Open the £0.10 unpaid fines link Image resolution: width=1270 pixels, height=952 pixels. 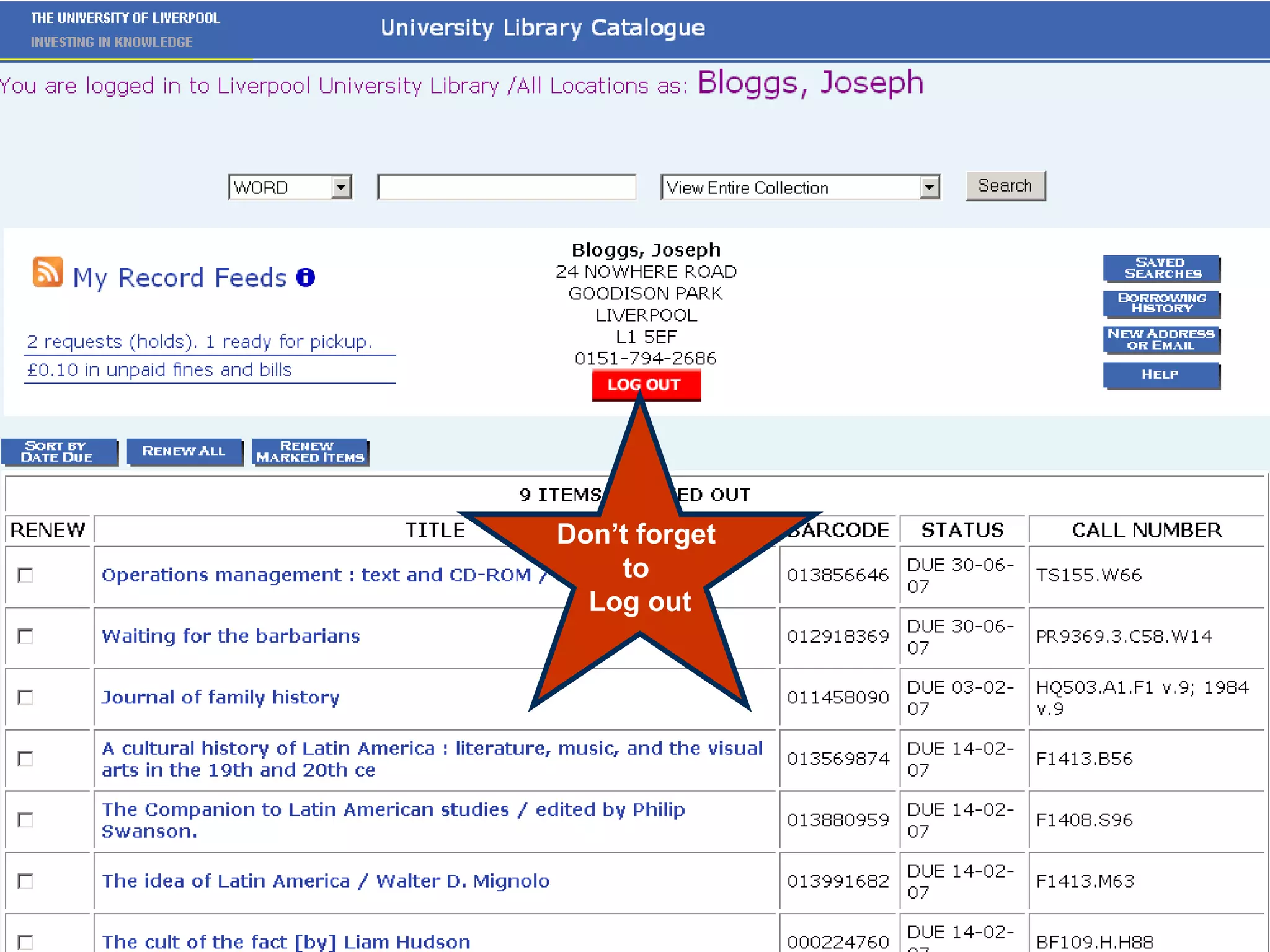point(159,370)
